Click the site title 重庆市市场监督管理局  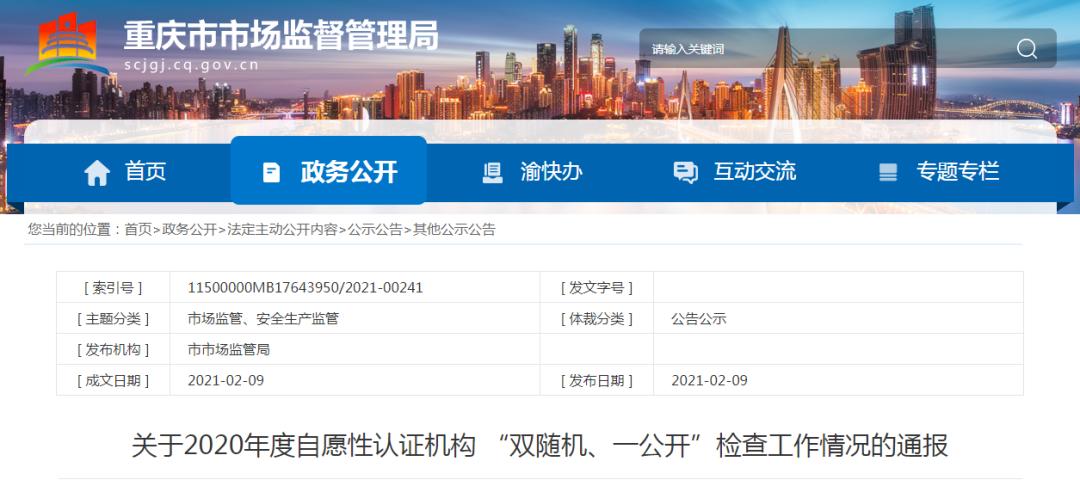pos(281,34)
